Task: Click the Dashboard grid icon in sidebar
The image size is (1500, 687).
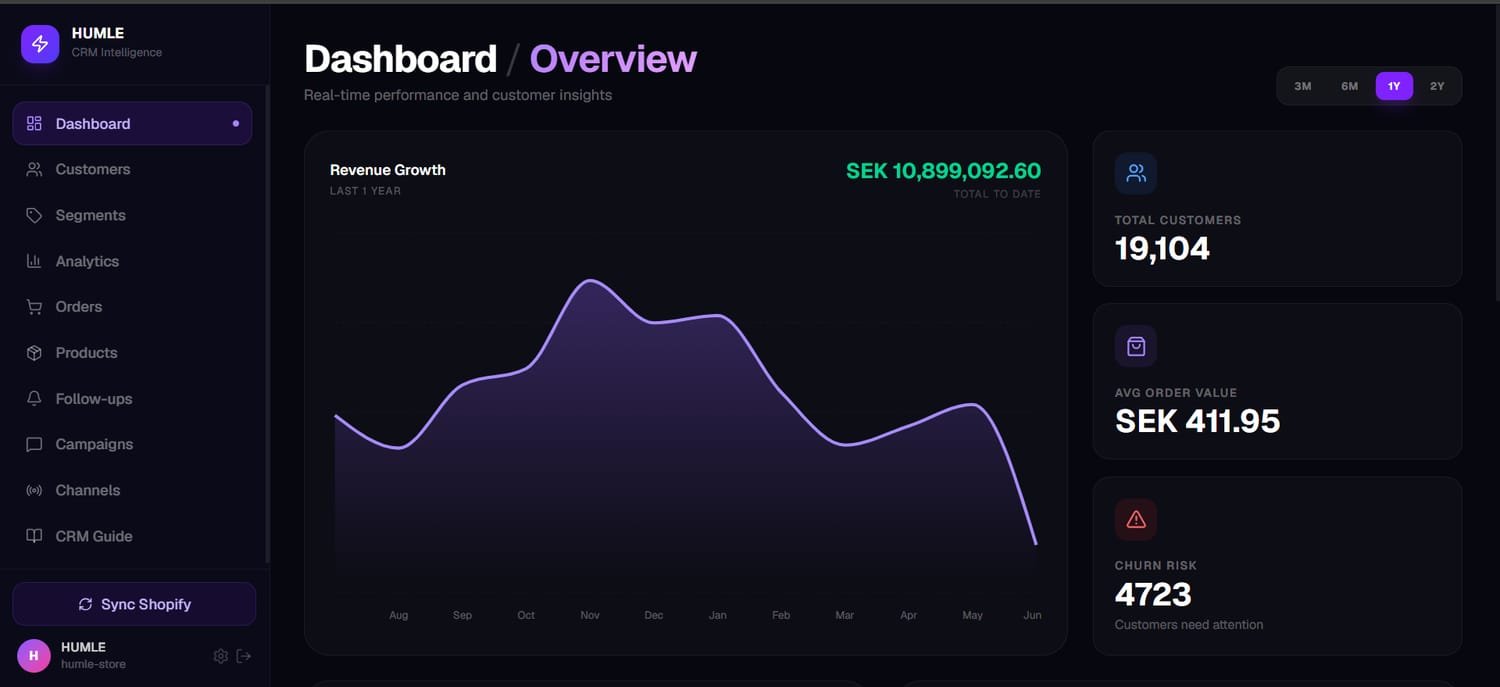Action: (34, 123)
